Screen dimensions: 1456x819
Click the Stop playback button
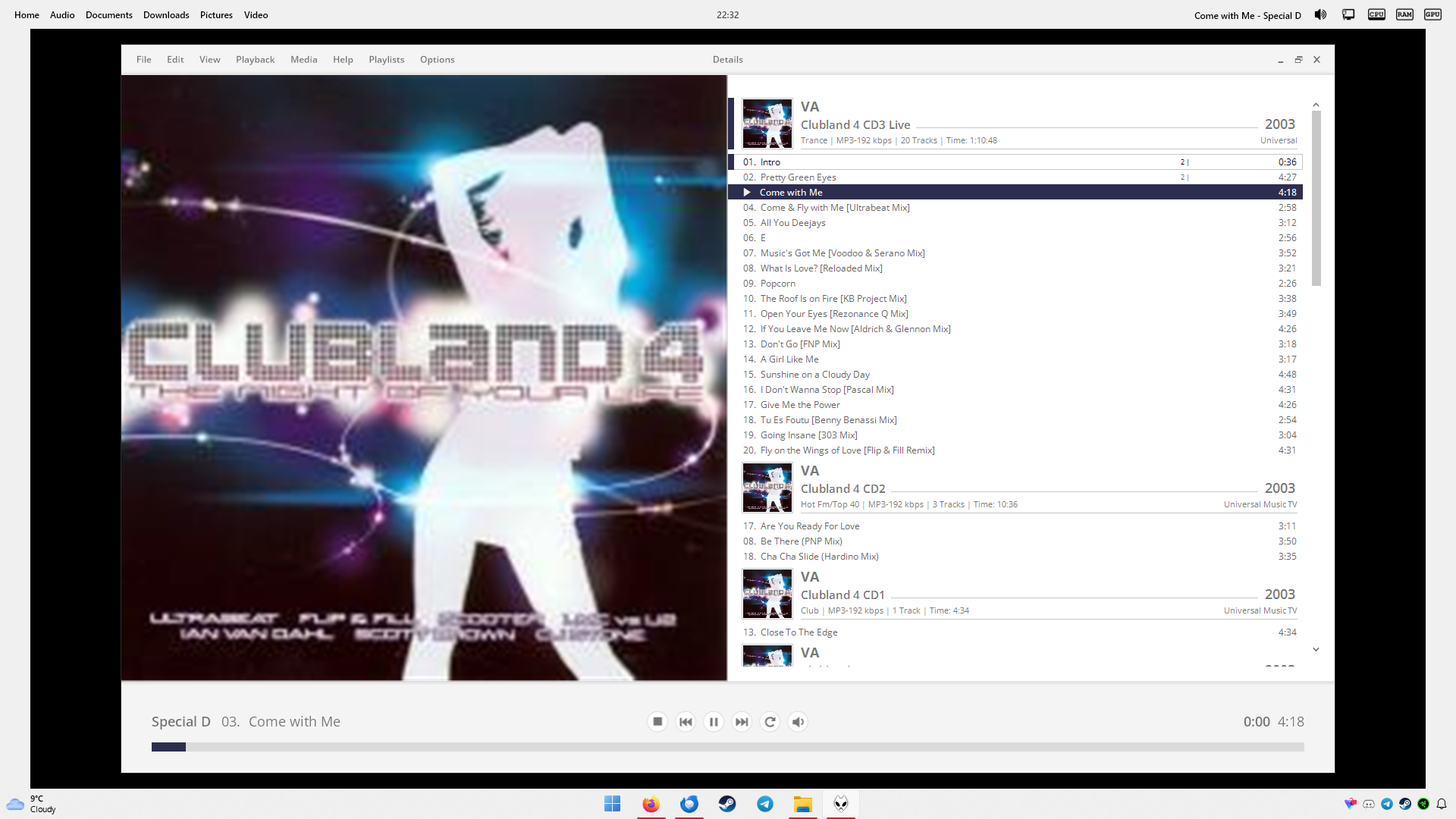657,722
